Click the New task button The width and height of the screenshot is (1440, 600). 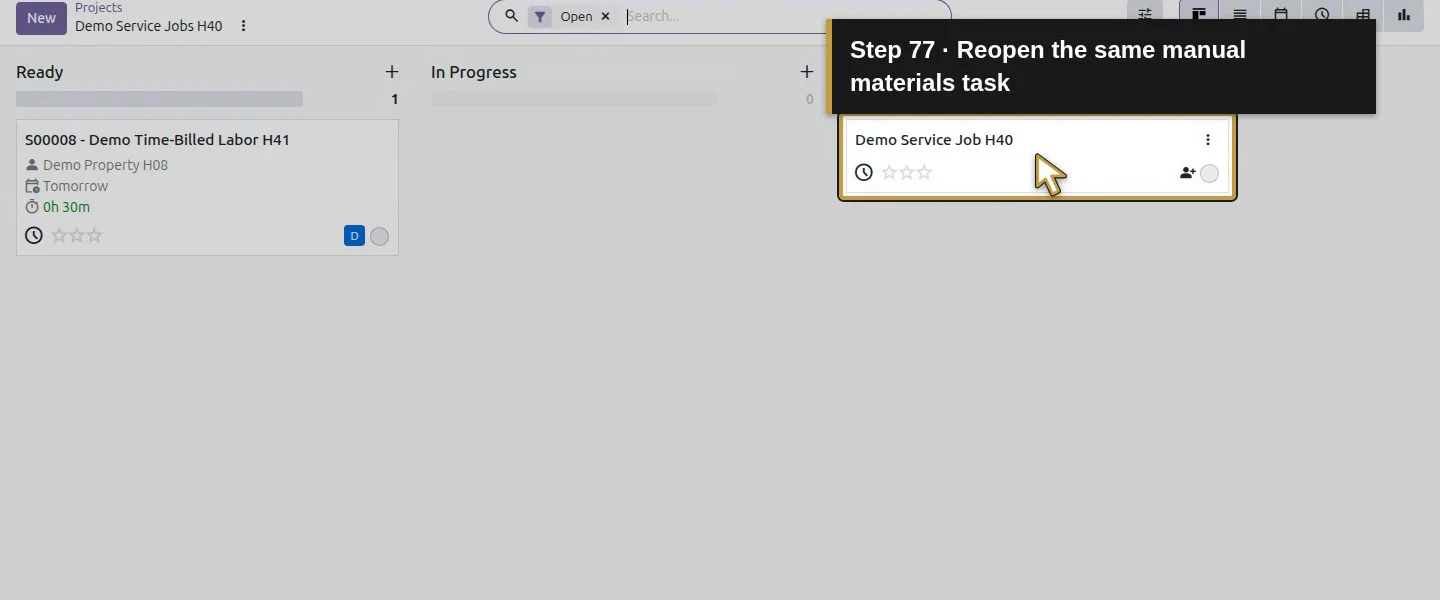click(41, 18)
